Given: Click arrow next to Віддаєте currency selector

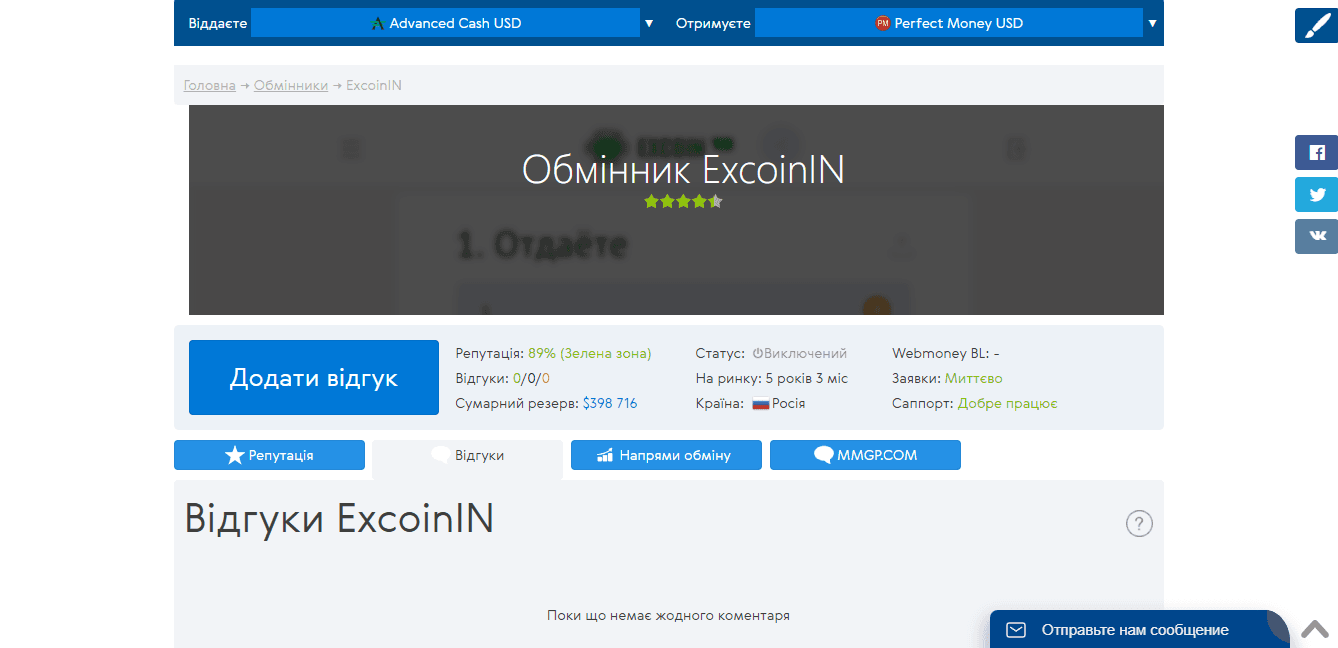Looking at the screenshot, I should 649,23.
